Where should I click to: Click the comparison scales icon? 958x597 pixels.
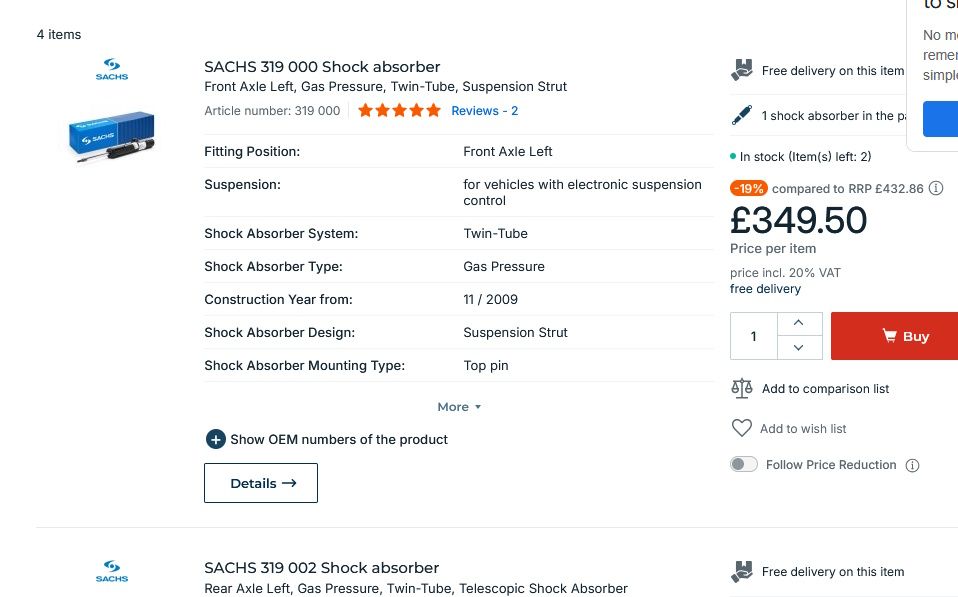click(x=742, y=388)
